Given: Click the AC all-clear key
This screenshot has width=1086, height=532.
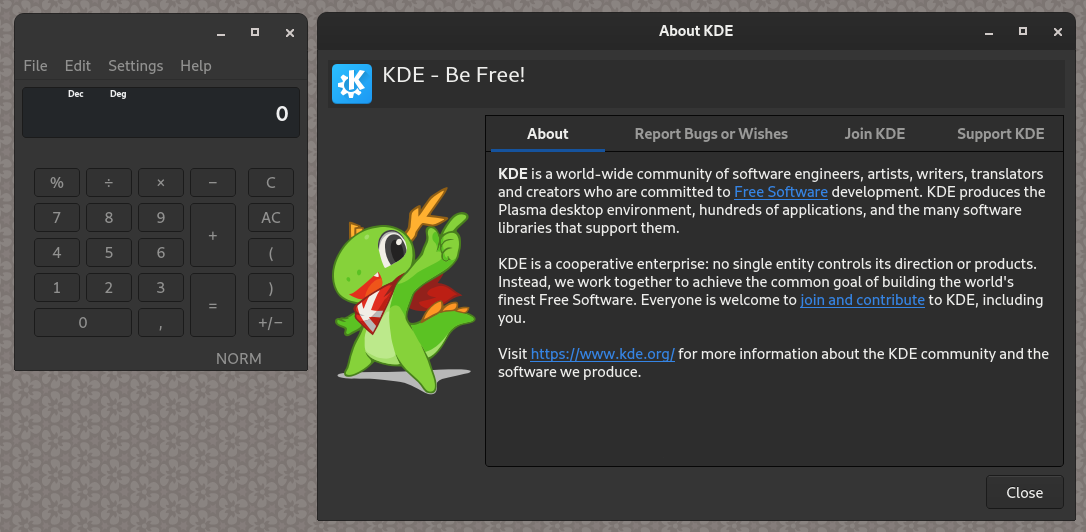Looking at the screenshot, I should click(271, 218).
